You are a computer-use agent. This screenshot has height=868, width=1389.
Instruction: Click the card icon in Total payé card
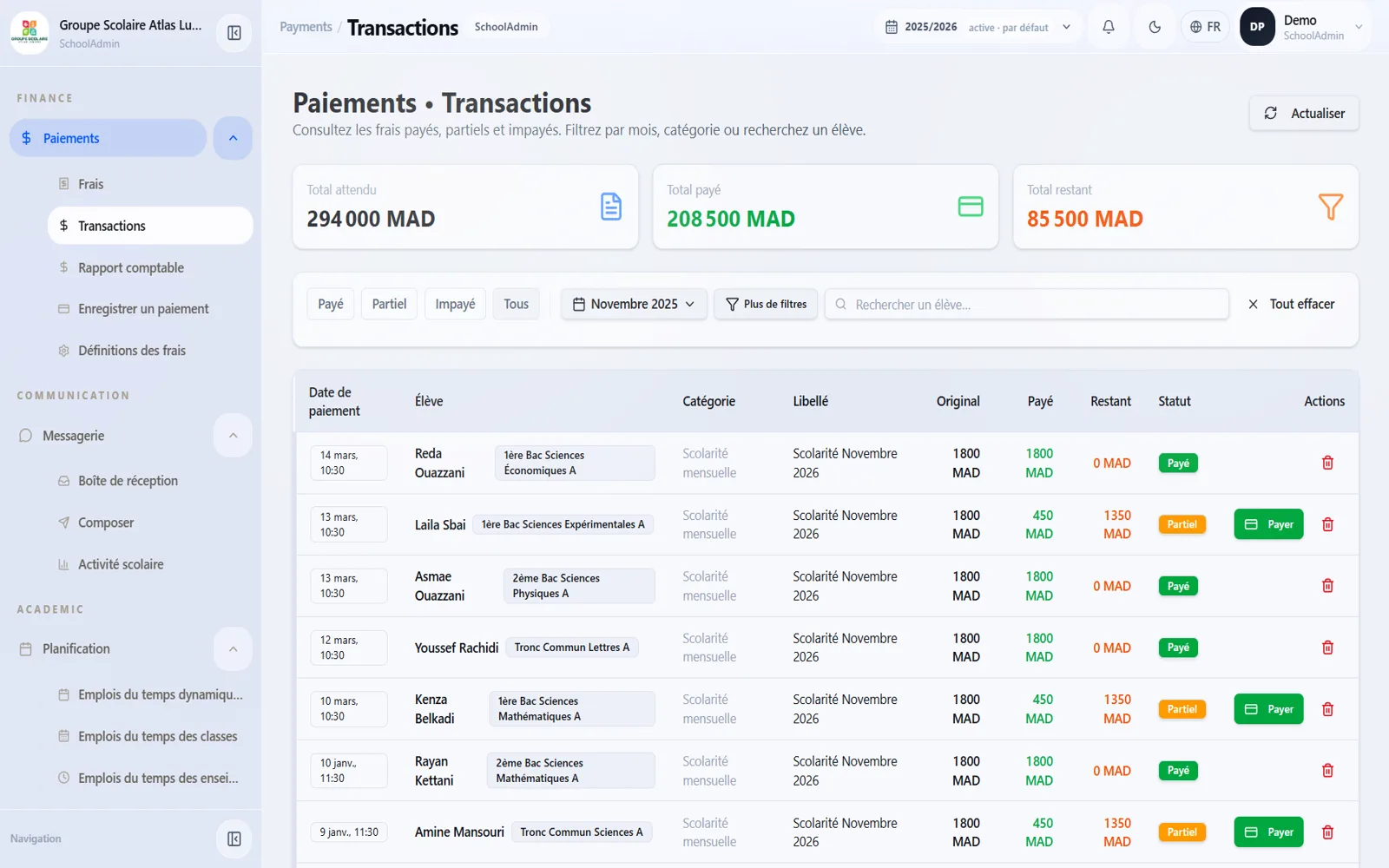pos(971,207)
